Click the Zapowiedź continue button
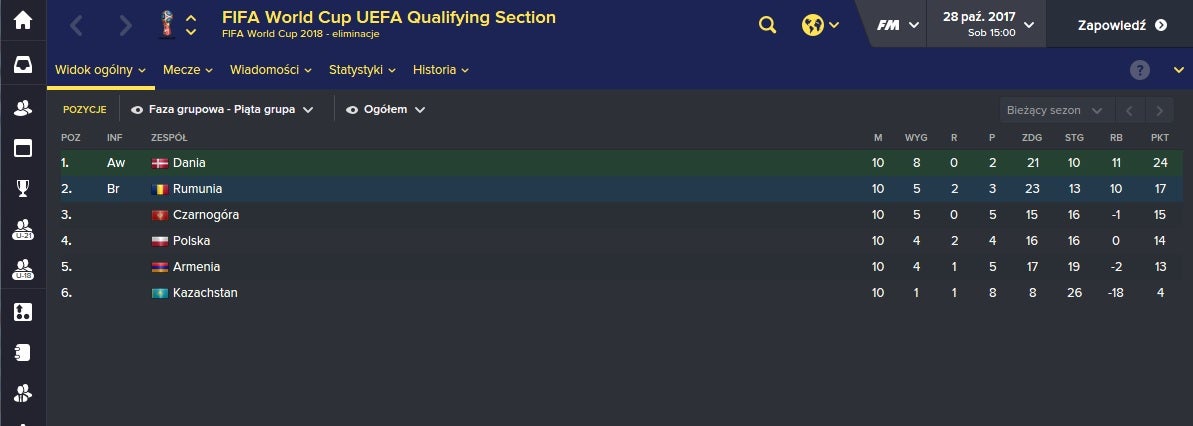 tap(1121, 25)
